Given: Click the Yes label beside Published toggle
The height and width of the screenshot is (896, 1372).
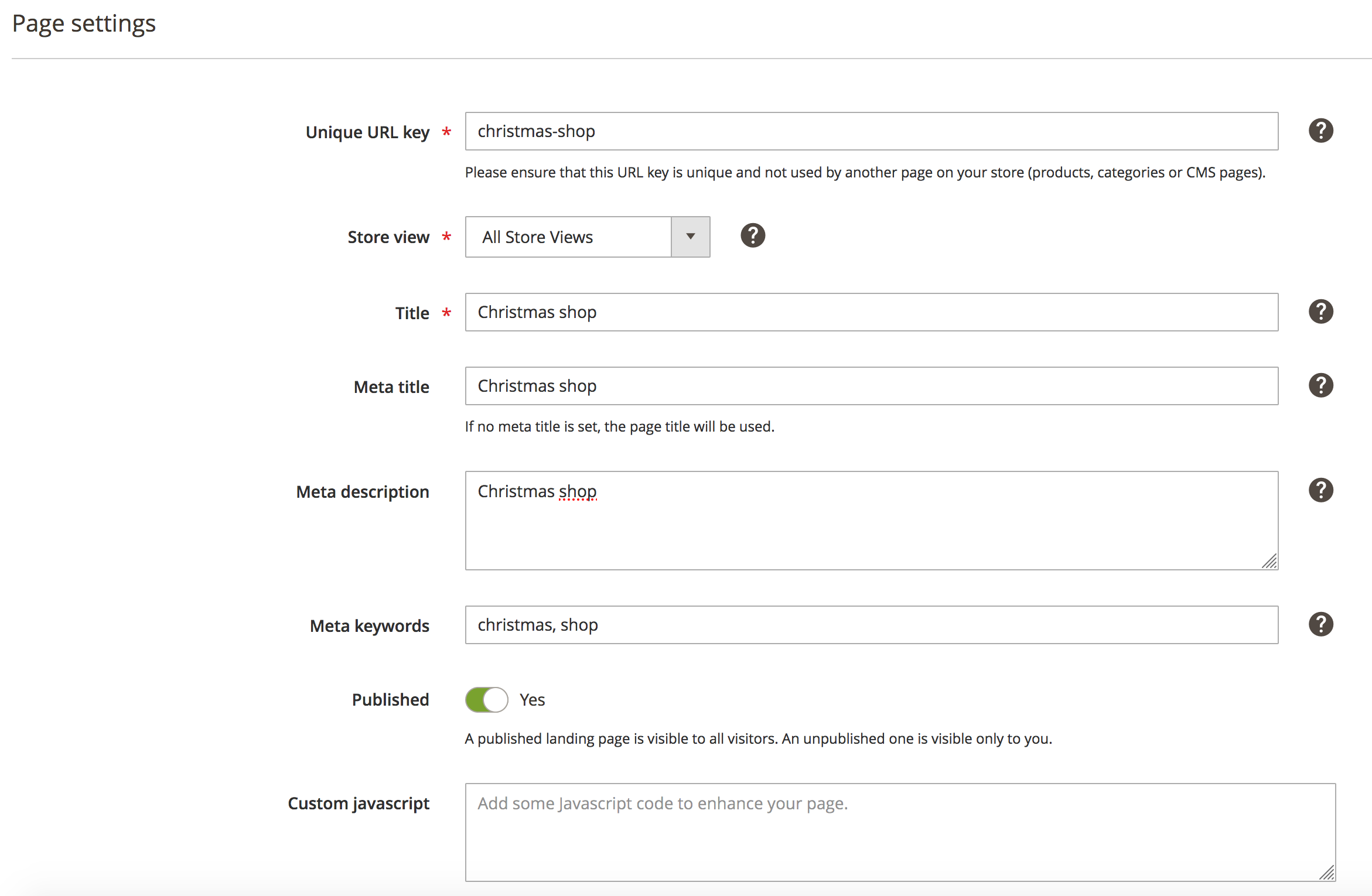Looking at the screenshot, I should (531, 699).
